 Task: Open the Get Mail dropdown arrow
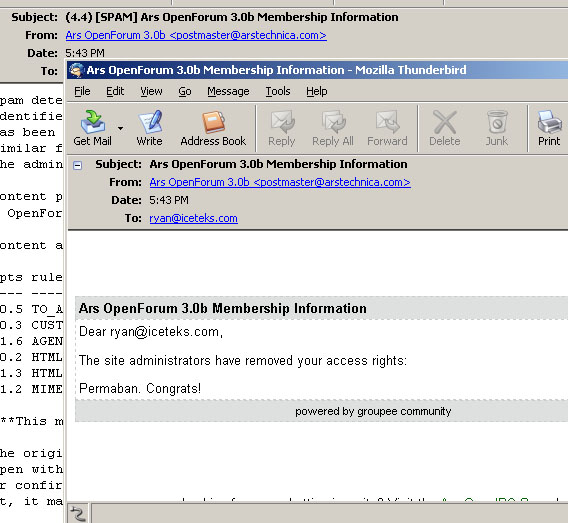point(120,128)
